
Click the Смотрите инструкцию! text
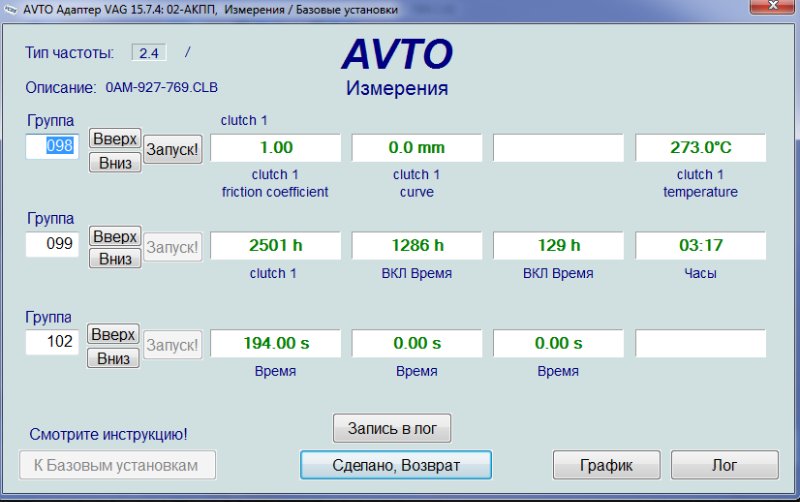(108, 434)
